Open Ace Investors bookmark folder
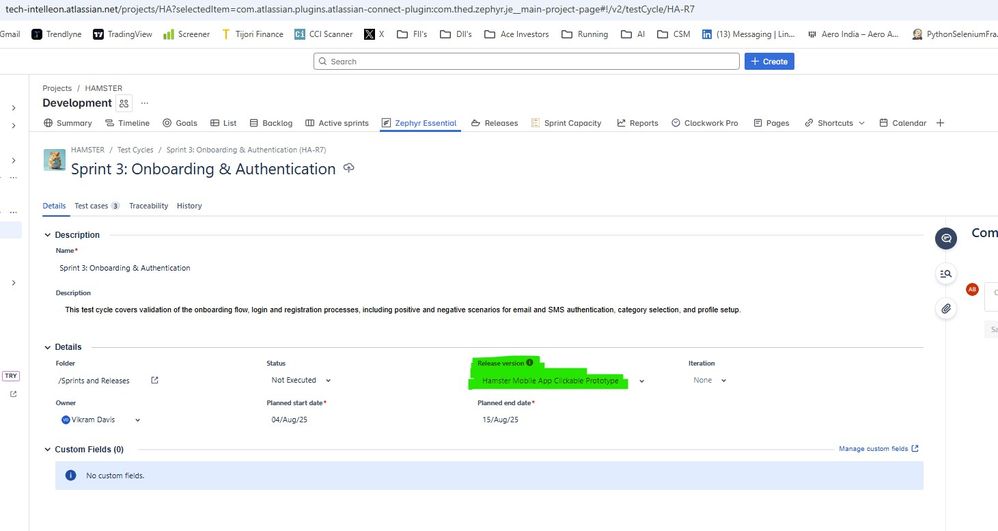 (x=516, y=34)
